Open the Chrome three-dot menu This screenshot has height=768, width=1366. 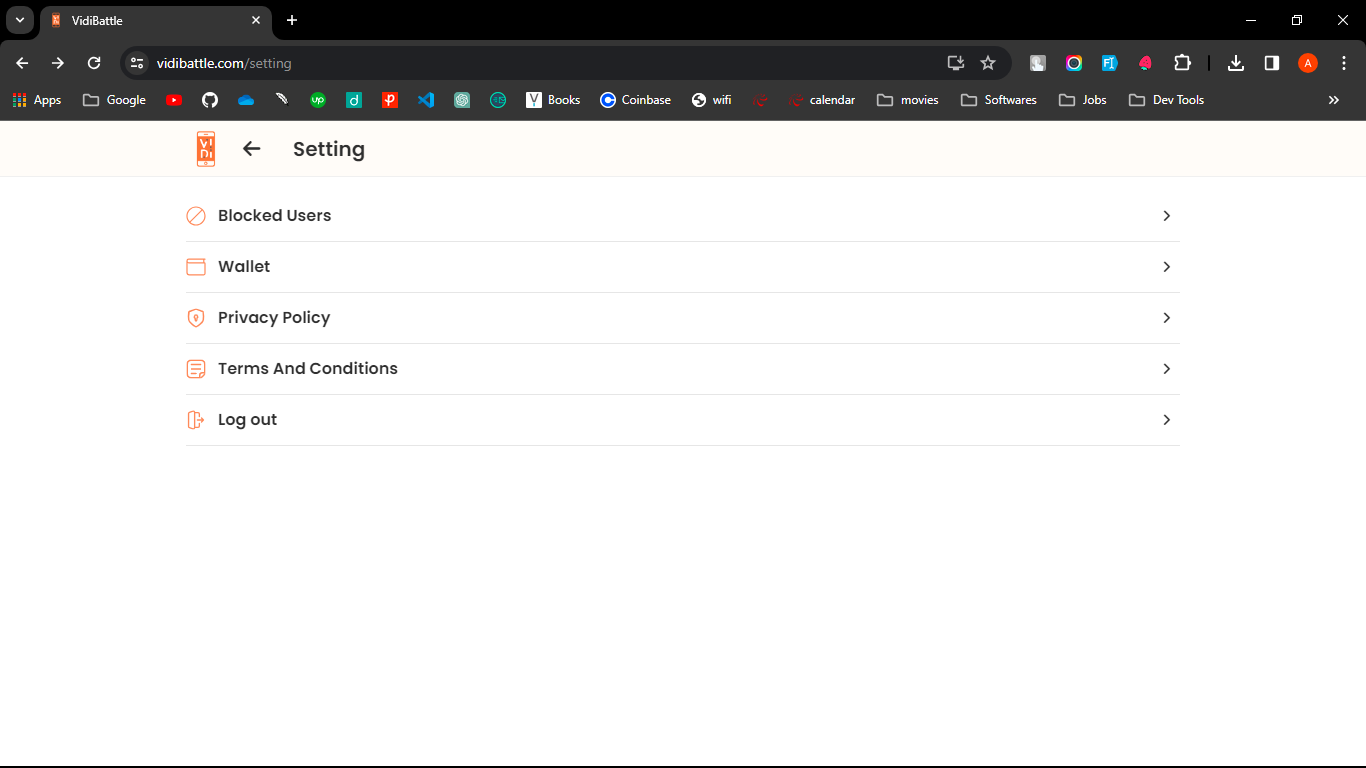(x=1344, y=63)
